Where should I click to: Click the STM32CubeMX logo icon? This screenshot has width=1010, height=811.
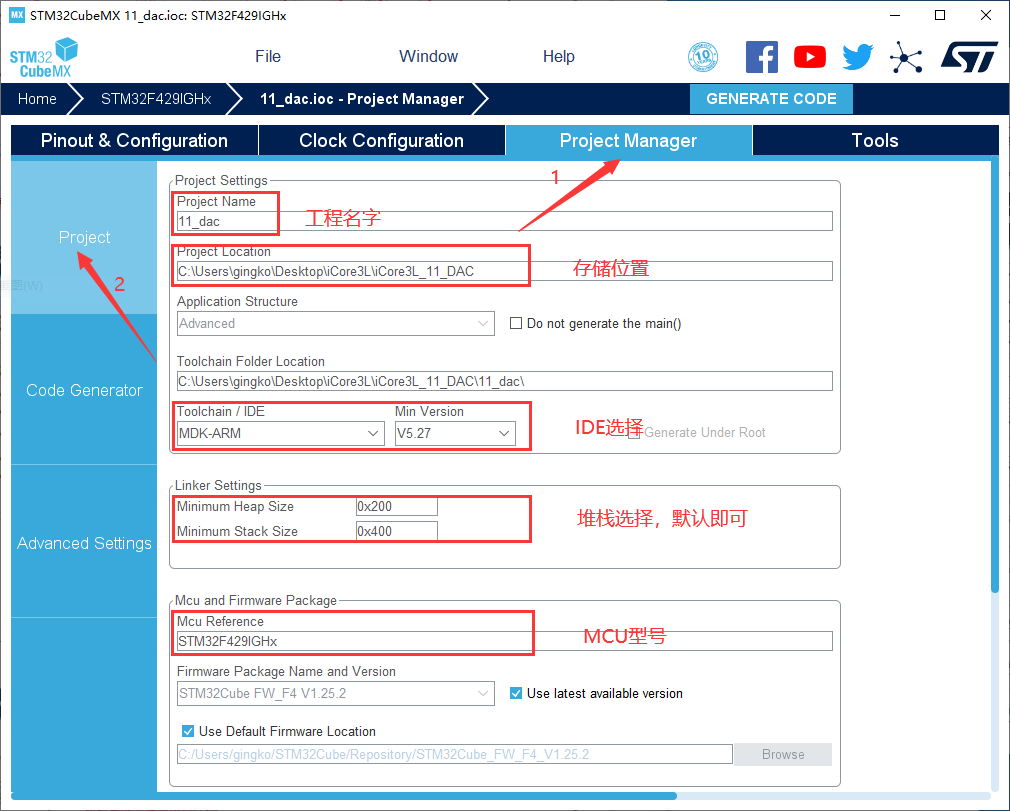point(43,57)
